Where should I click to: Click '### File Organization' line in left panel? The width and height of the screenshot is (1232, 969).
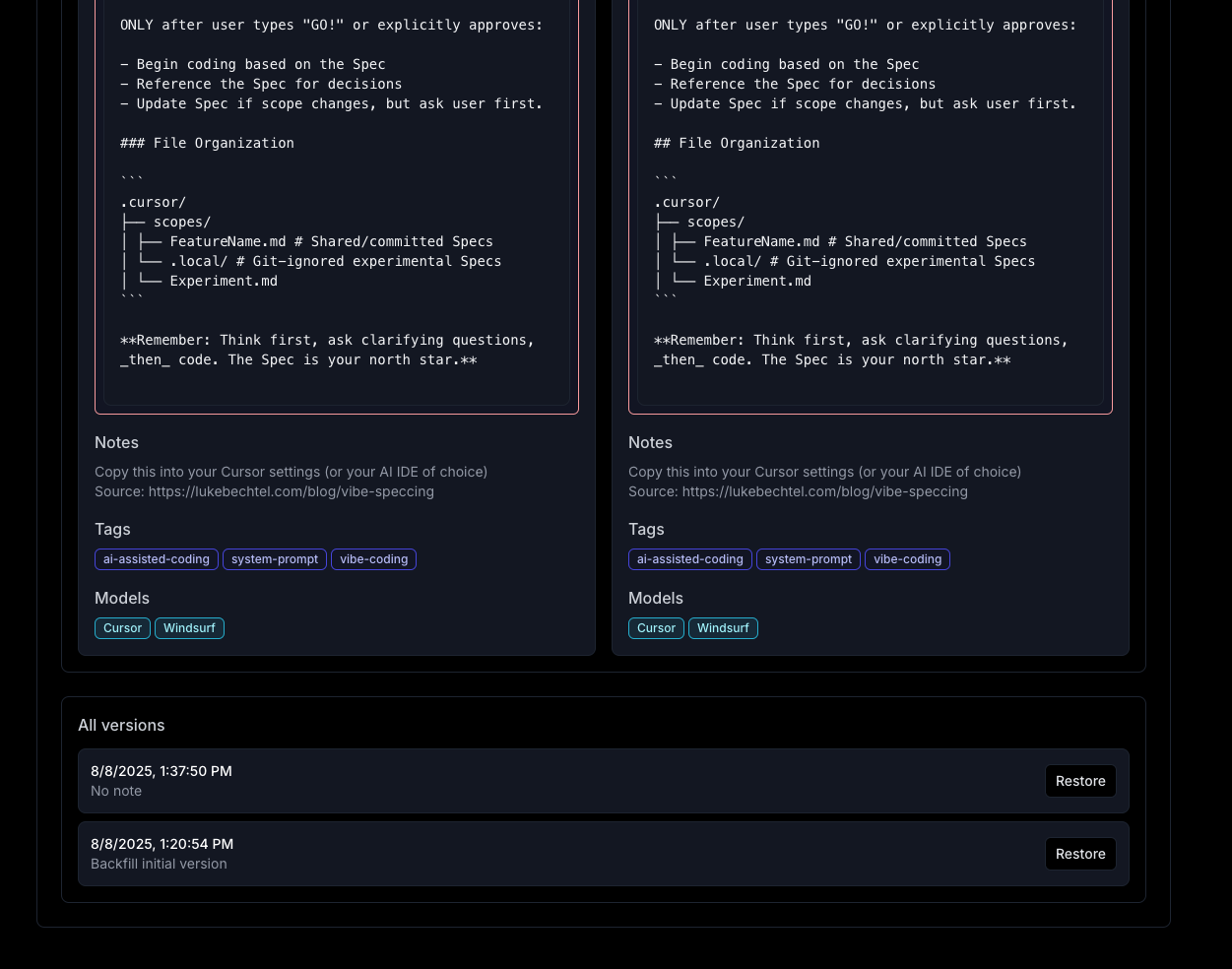[x=207, y=143]
